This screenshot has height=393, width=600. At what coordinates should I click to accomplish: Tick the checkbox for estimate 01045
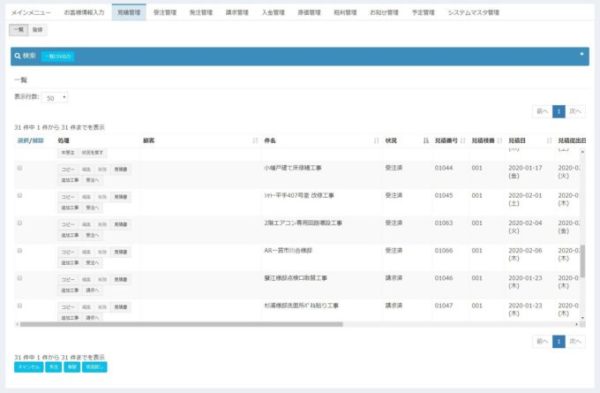(x=20, y=196)
